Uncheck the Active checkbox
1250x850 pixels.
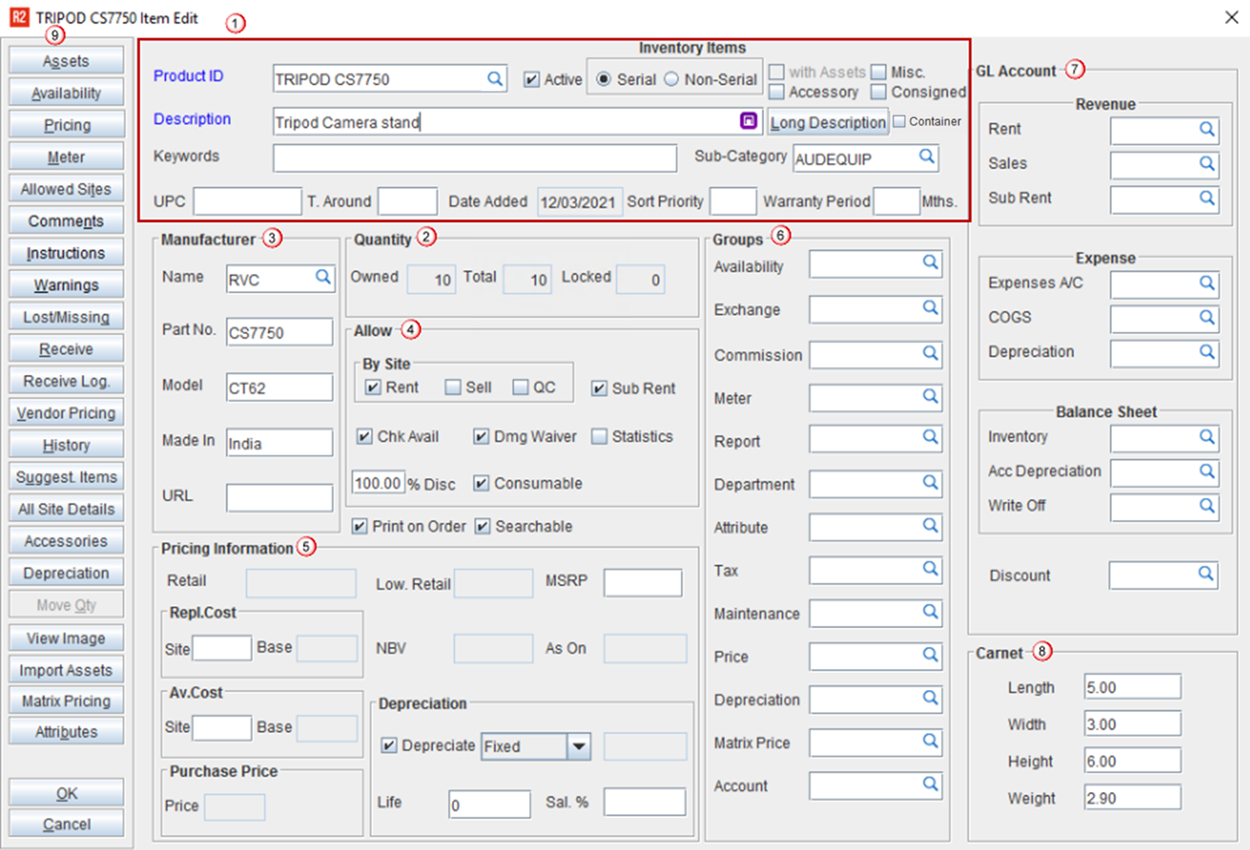[x=532, y=79]
